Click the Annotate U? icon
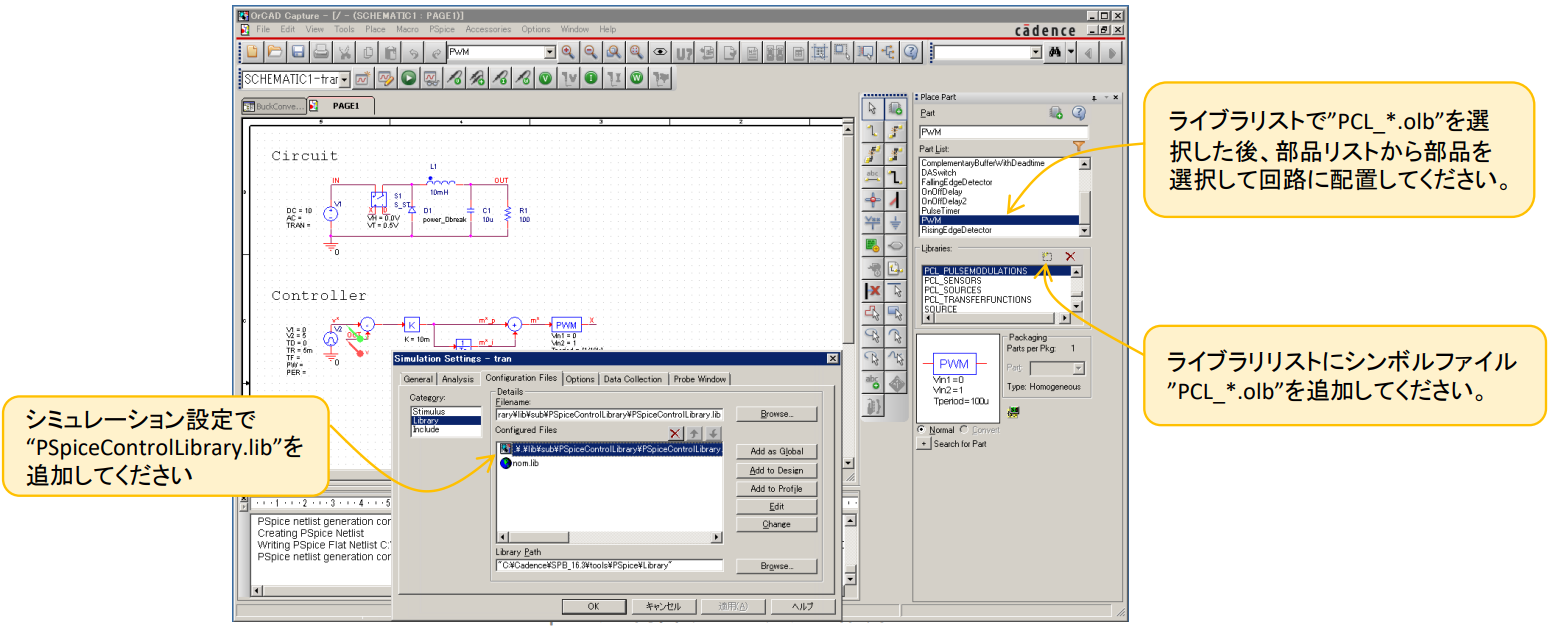The width and height of the screenshot is (1553, 638). [x=685, y=52]
